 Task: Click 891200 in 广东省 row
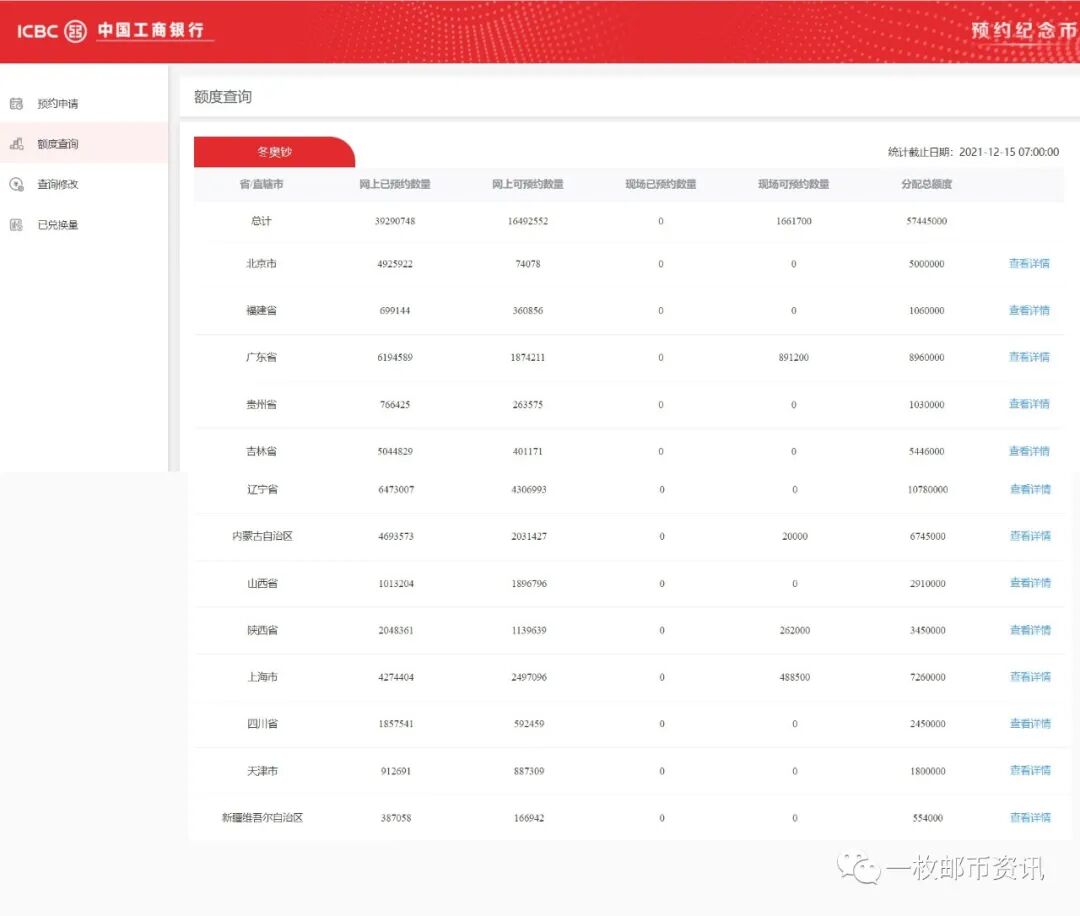point(793,357)
